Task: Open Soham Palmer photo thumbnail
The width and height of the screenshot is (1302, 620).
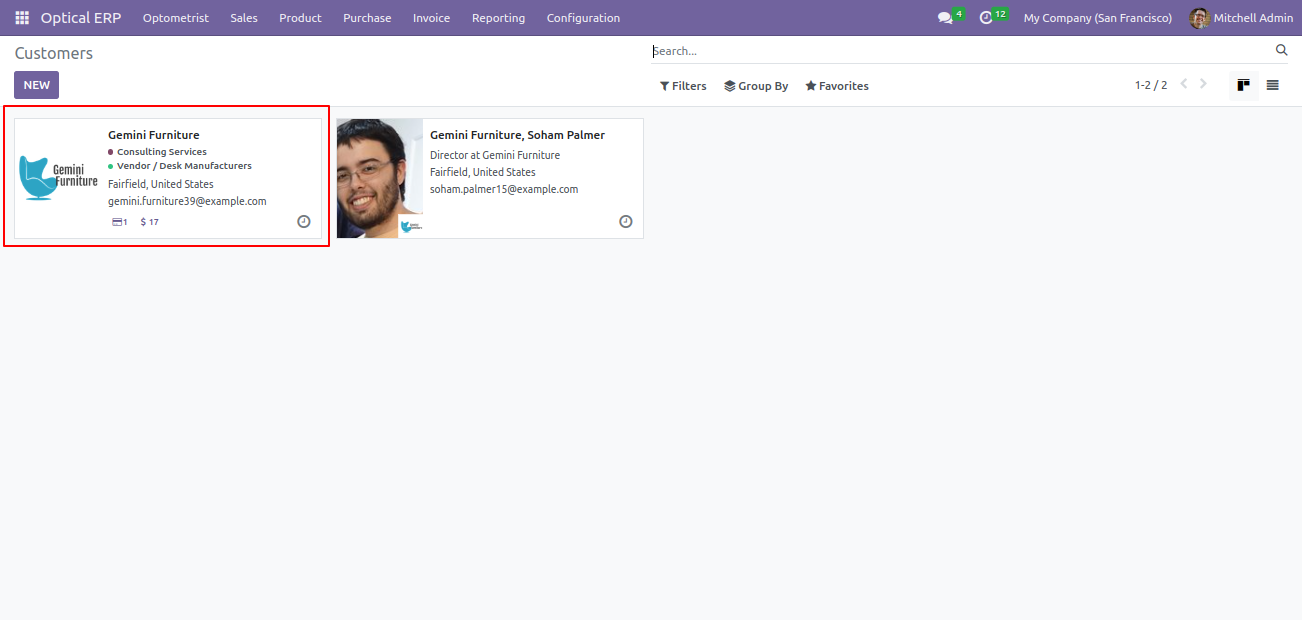Action: (380, 178)
